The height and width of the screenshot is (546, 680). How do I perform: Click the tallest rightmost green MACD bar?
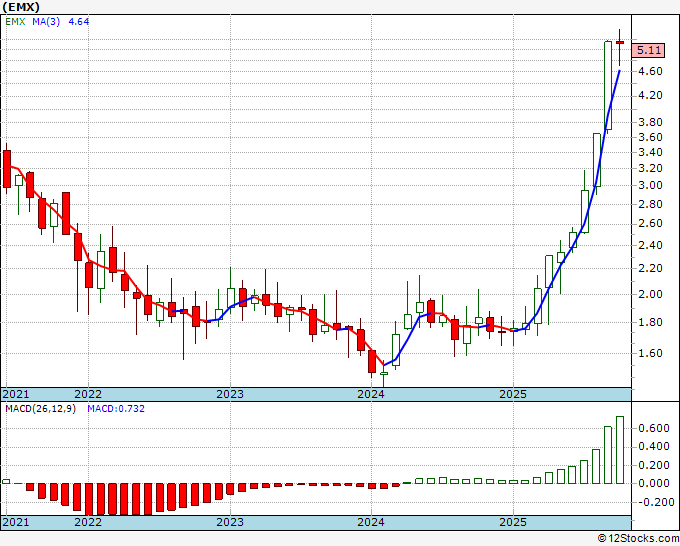[620, 450]
